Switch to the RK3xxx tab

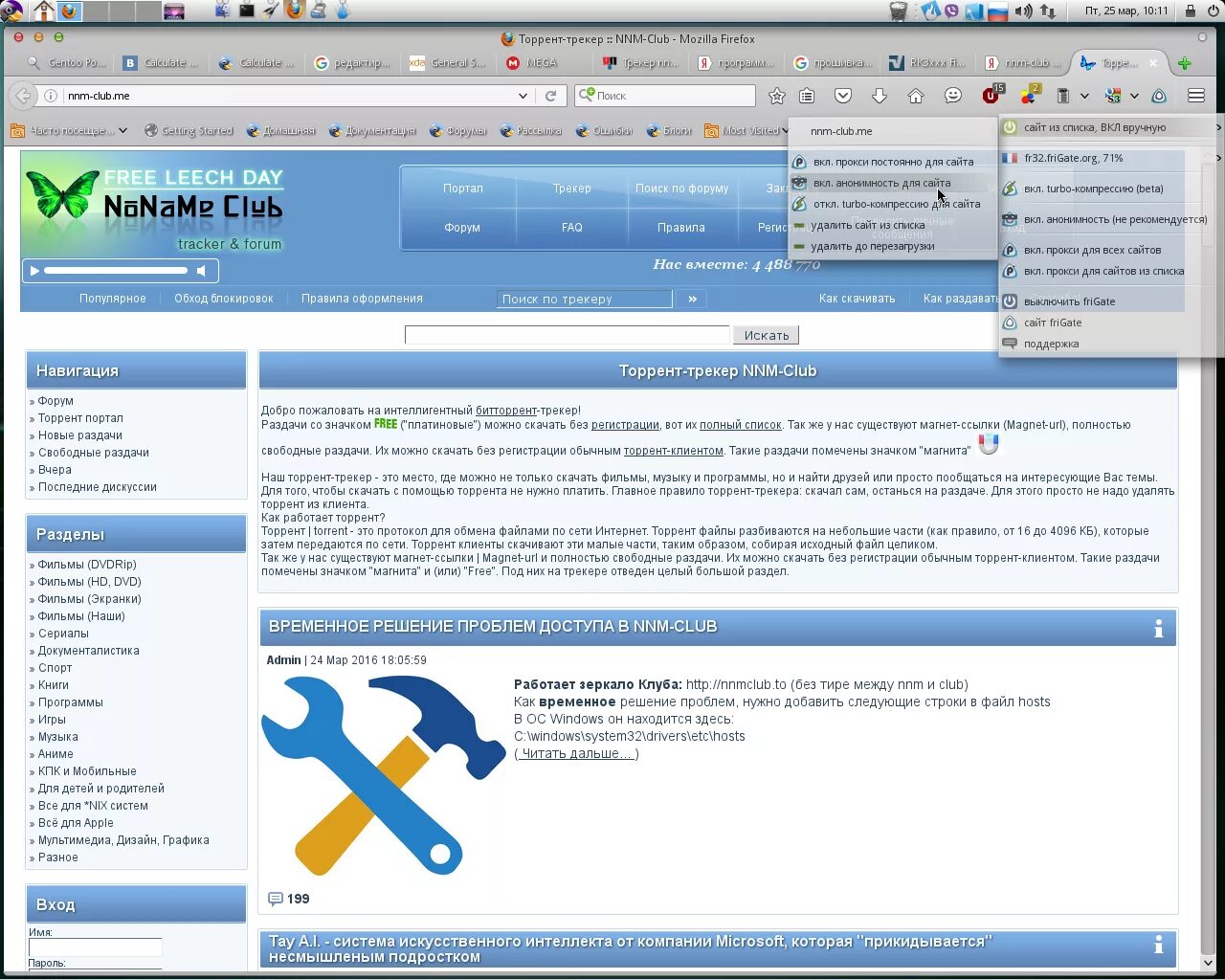926,63
